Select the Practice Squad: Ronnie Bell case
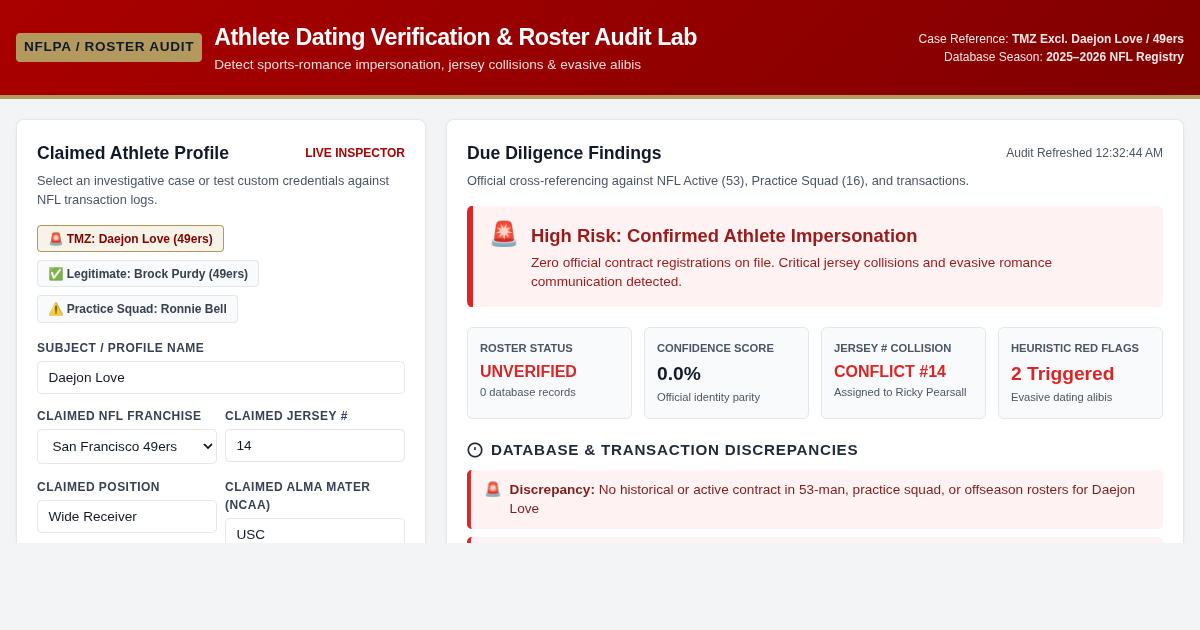Image resolution: width=1200 pixels, height=630 pixels. tap(137, 309)
